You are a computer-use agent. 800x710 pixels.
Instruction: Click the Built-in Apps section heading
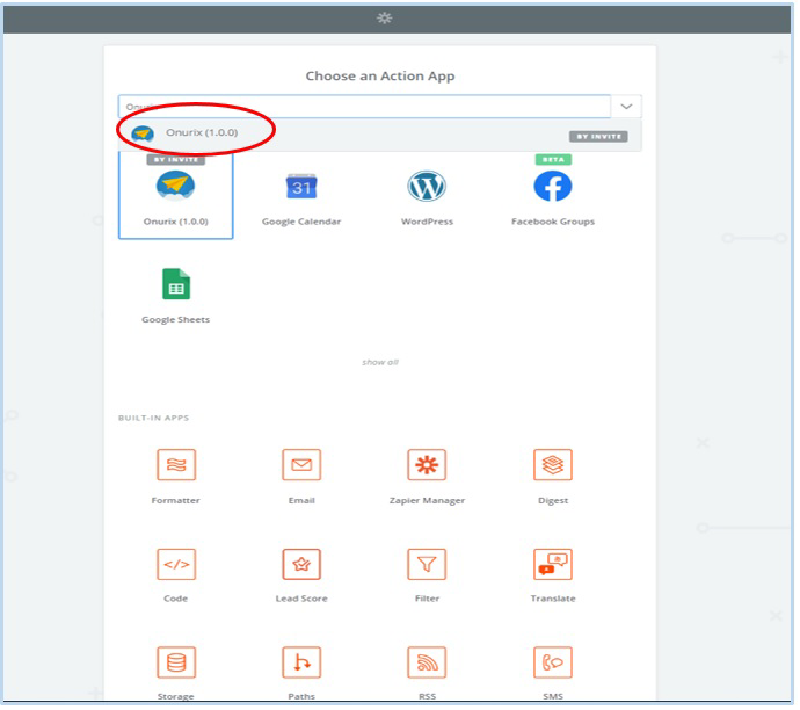(x=154, y=418)
